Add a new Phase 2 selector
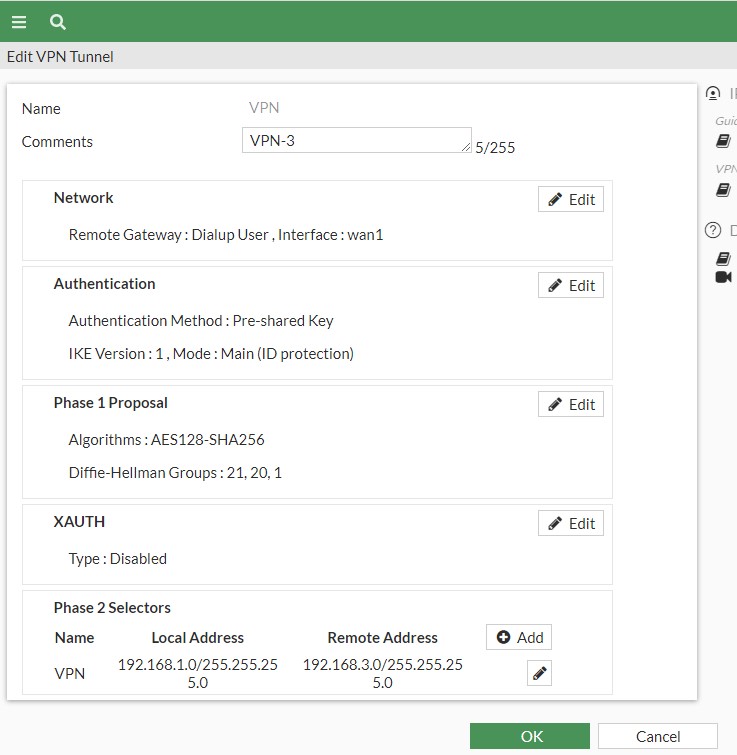The width and height of the screenshot is (737, 755). pyautogui.click(x=519, y=637)
